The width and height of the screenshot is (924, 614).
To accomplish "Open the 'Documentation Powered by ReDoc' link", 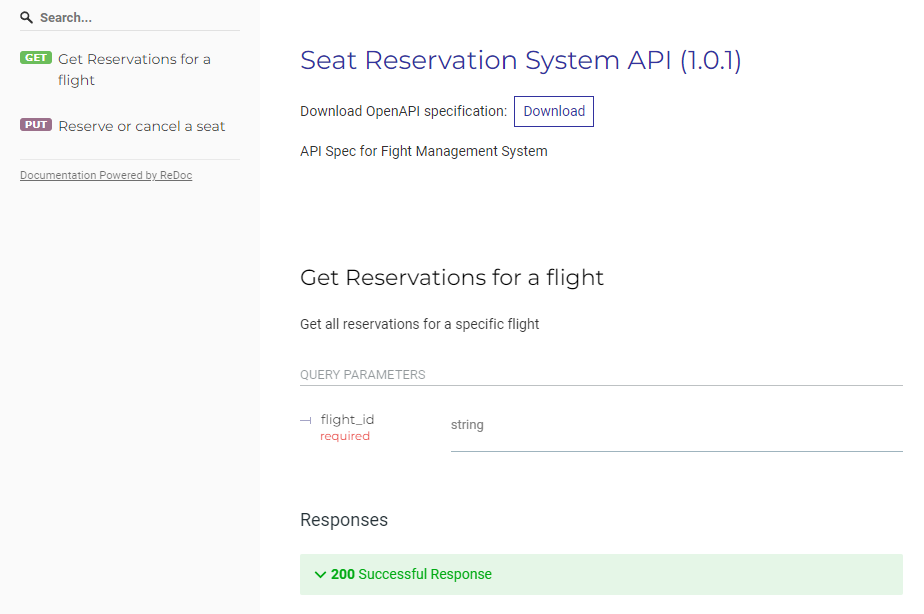I will 106,176.
